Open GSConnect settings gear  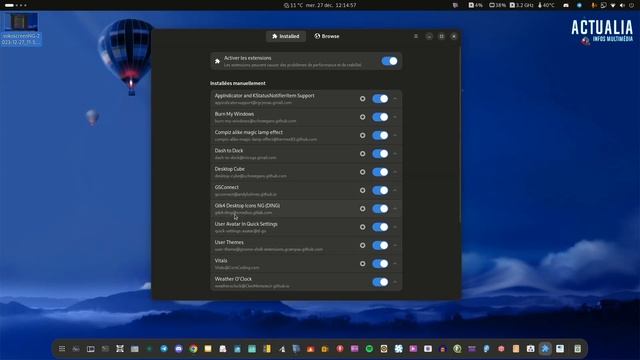(362, 191)
